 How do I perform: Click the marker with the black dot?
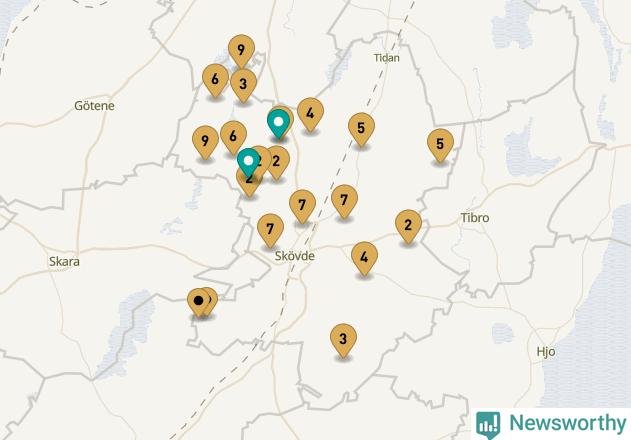(198, 302)
